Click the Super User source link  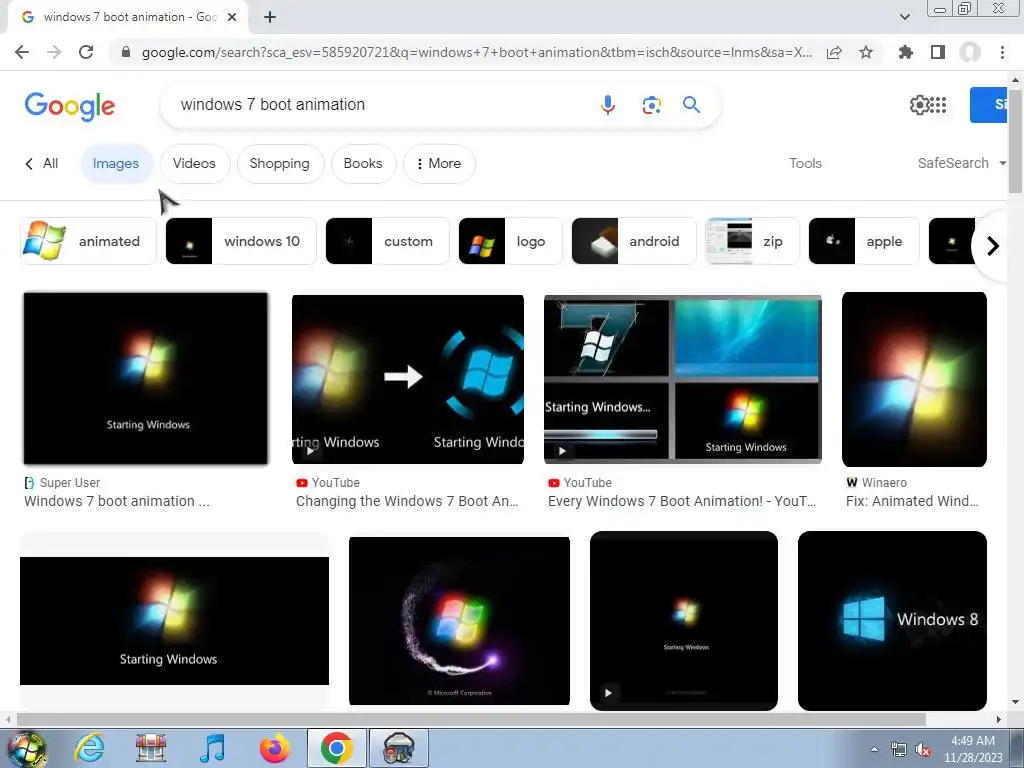[x=62, y=483]
